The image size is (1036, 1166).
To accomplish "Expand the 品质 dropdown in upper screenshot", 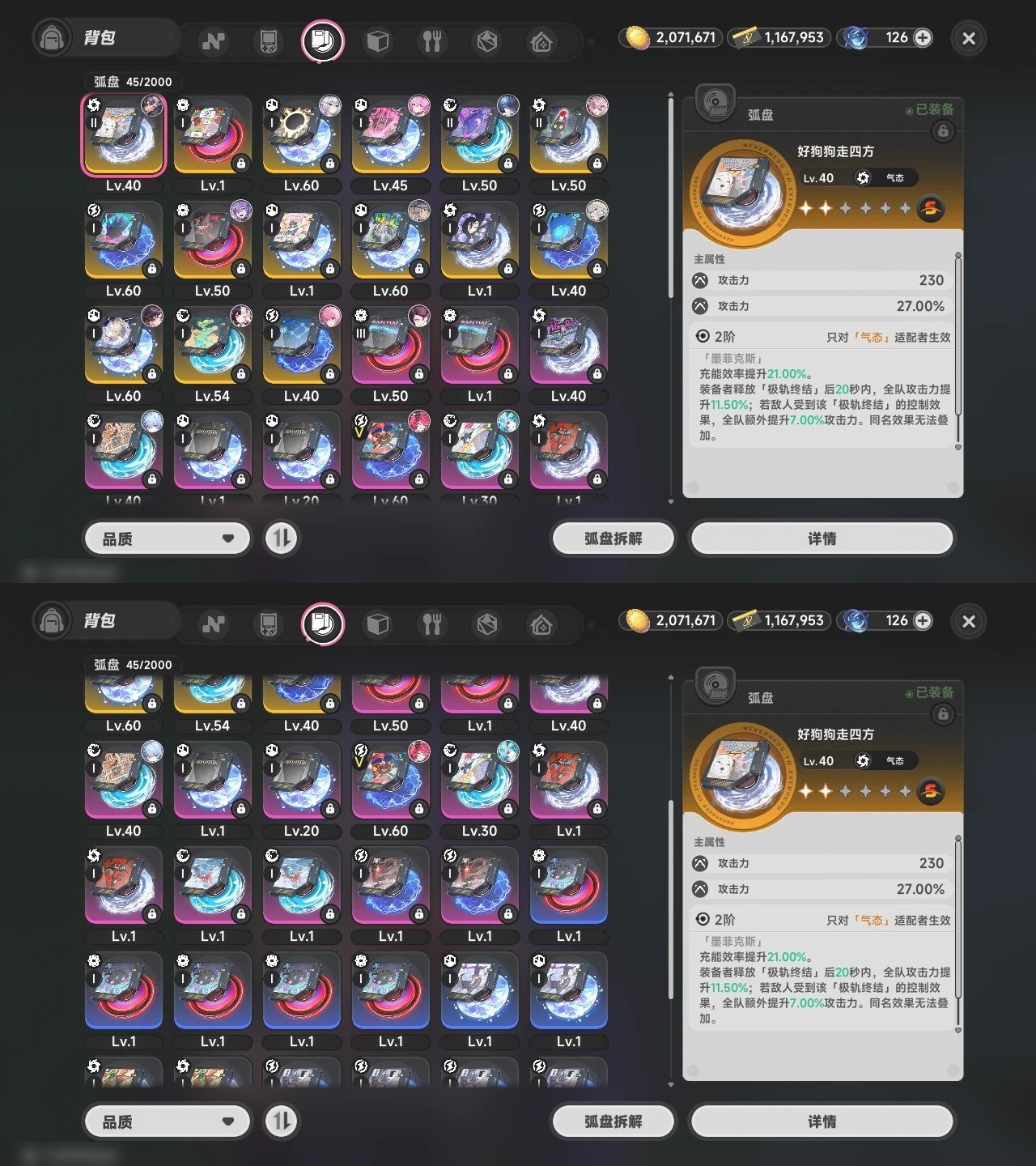I will click(168, 538).
